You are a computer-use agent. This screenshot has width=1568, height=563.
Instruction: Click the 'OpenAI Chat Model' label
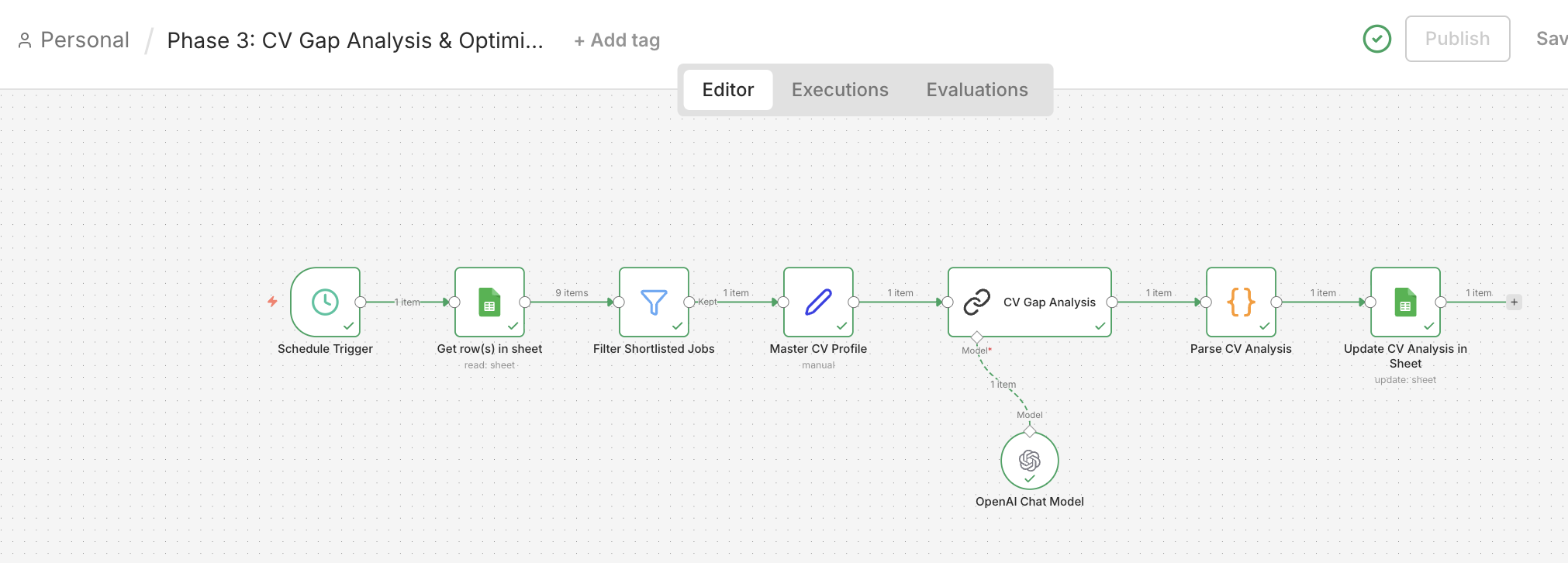[1030, 502]
